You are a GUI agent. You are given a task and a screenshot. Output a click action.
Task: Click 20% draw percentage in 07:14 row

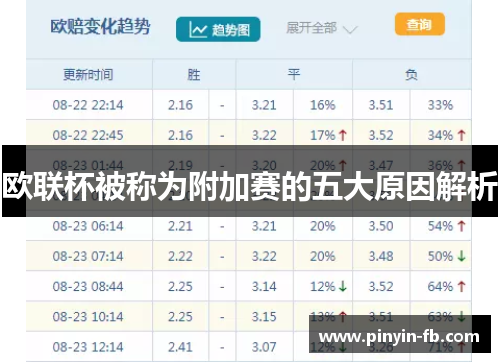coord(323,256)
